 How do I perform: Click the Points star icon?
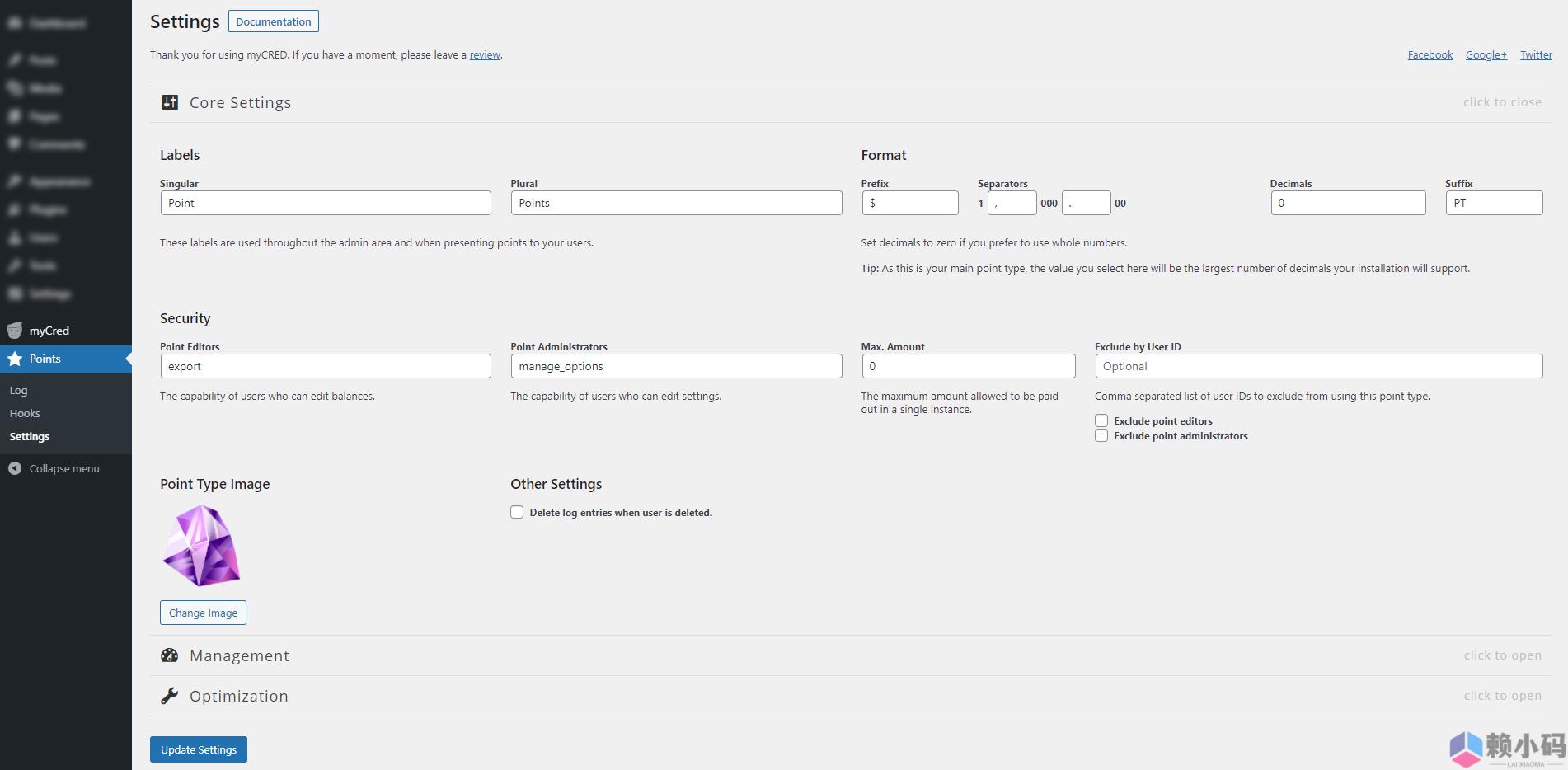[15, 359]
